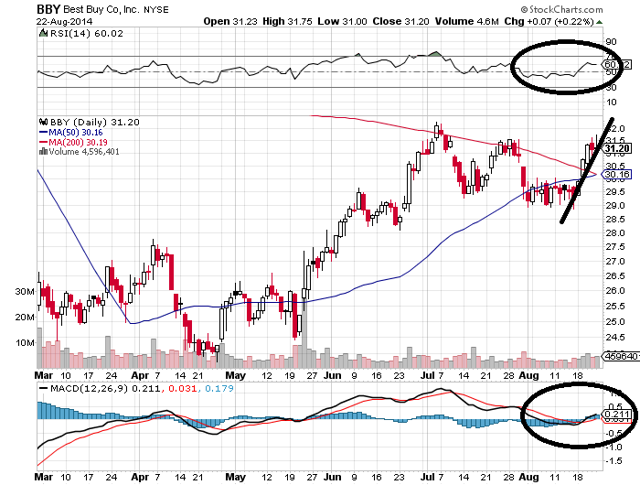Click the Low 31.00 value
640x485 pixels.
pos(342,21)
